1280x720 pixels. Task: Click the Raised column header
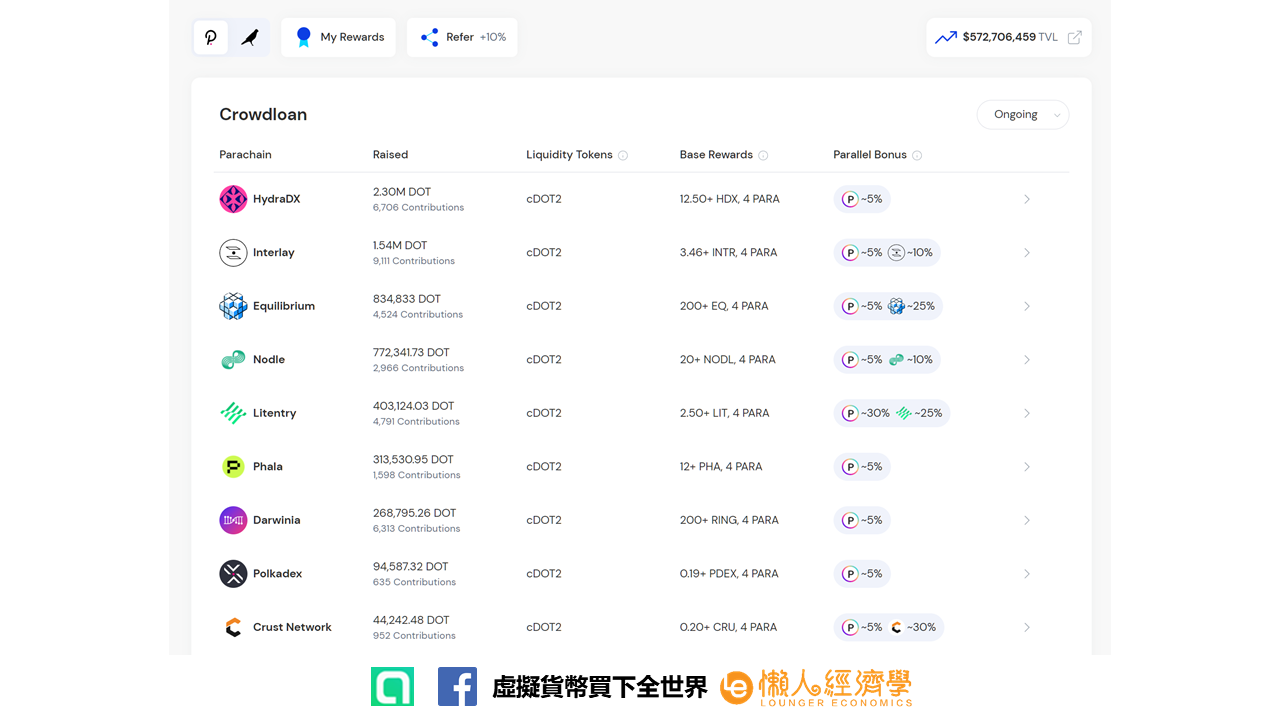pos(390,155)
